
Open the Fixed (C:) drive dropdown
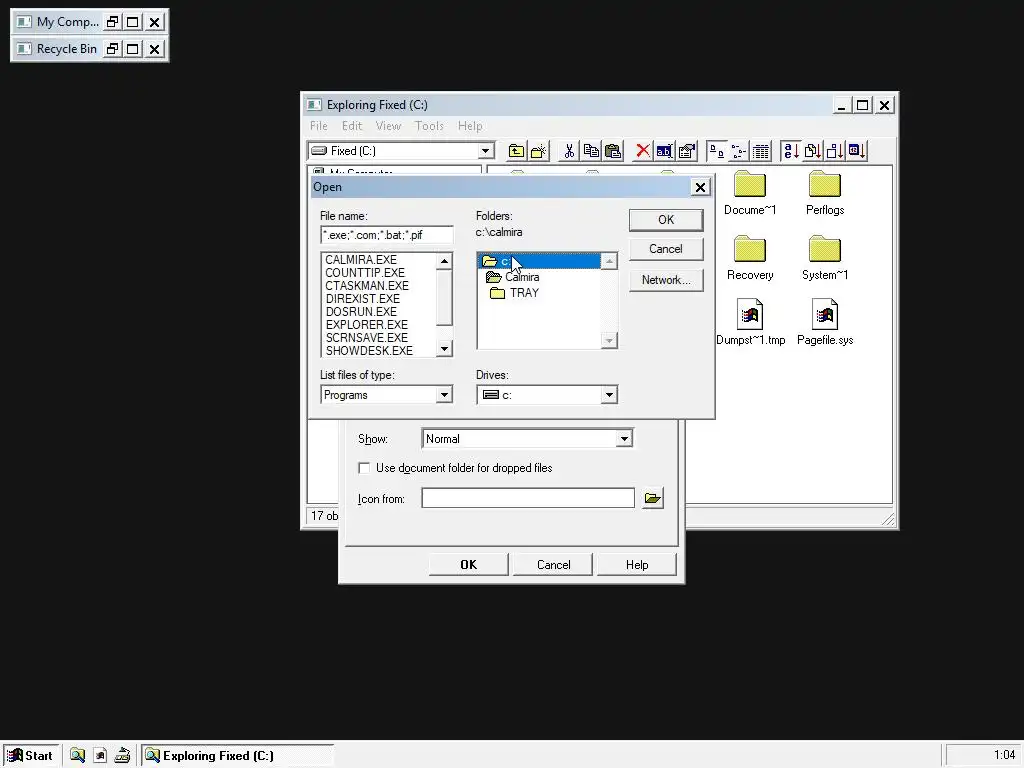point(485,152)
